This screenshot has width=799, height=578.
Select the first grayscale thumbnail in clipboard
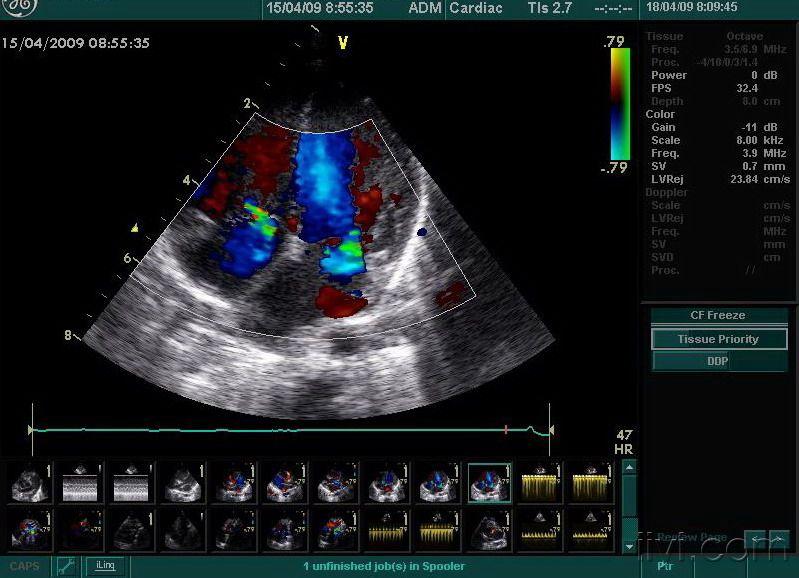tap(30, 483)
